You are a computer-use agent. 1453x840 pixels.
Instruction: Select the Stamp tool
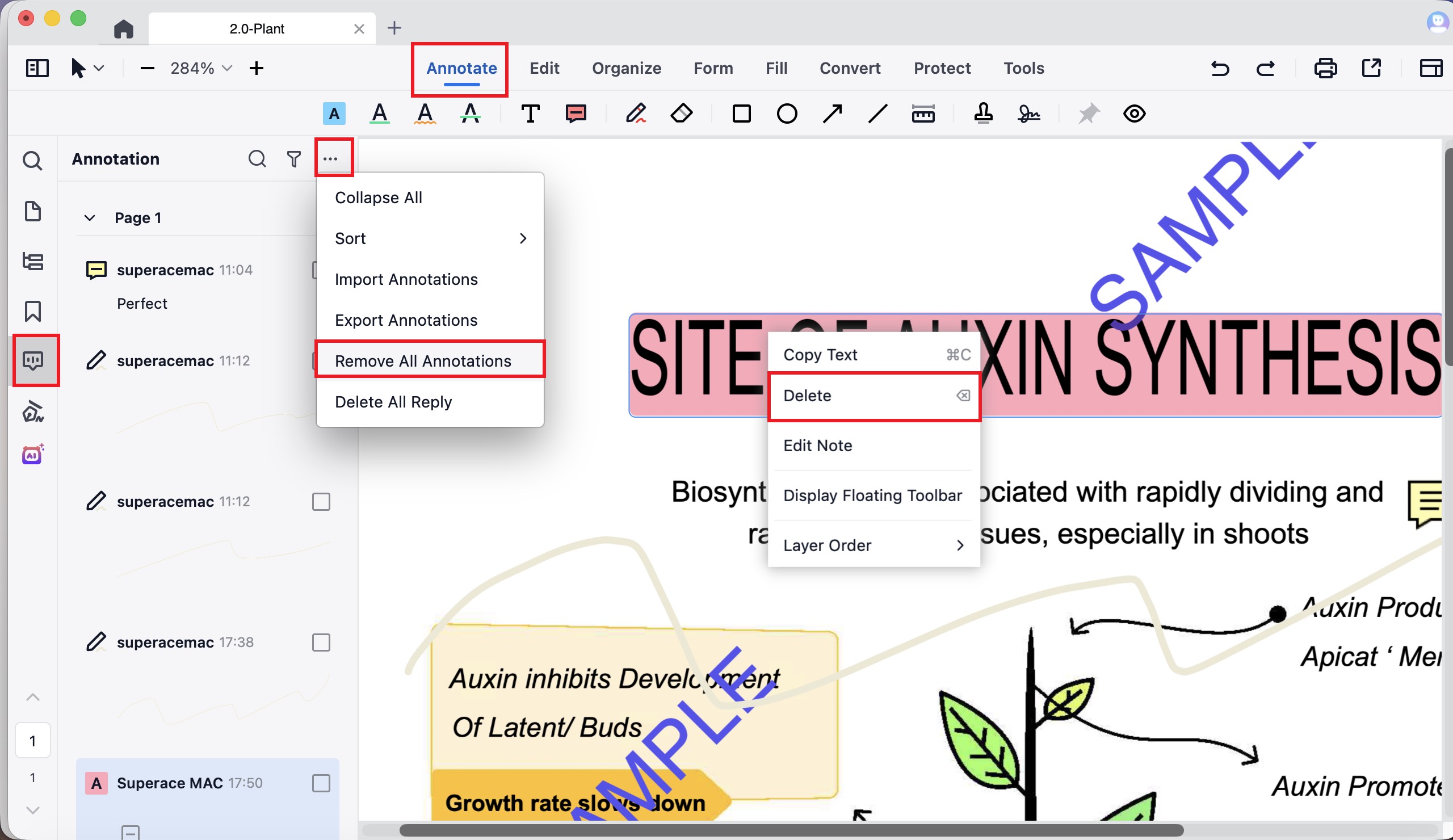pos(983,114)
